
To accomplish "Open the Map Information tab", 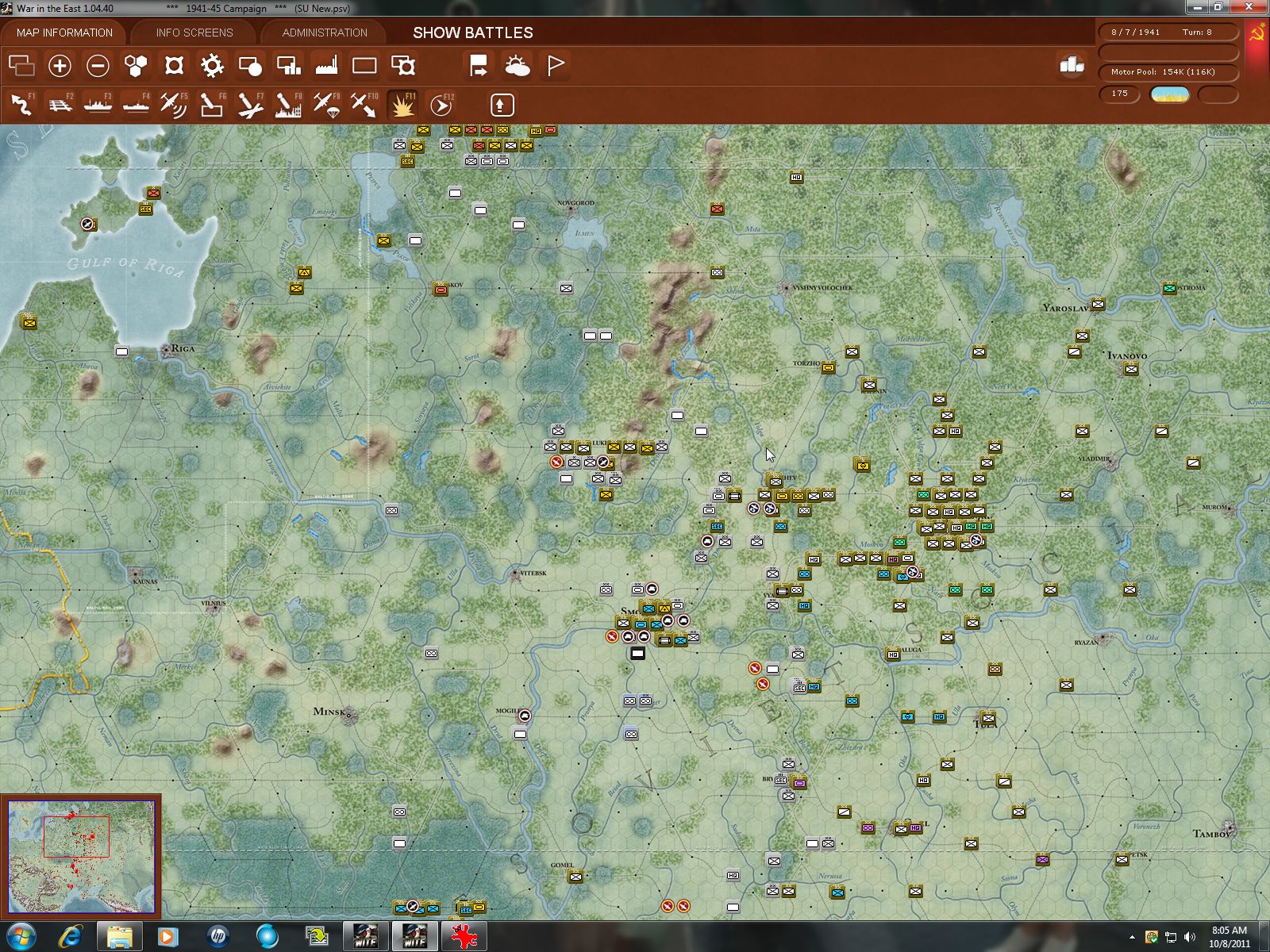I will 64,33.
